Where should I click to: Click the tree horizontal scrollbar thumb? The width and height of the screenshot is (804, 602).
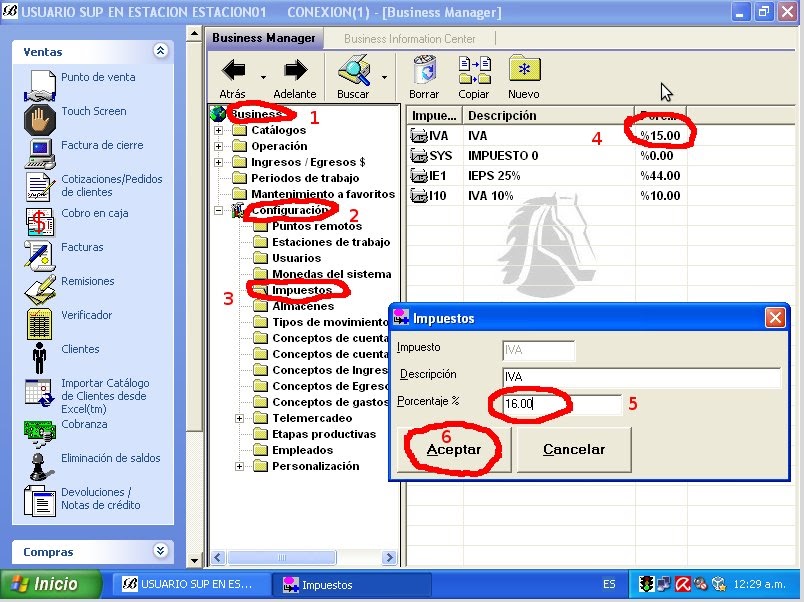tap(282, 557)
